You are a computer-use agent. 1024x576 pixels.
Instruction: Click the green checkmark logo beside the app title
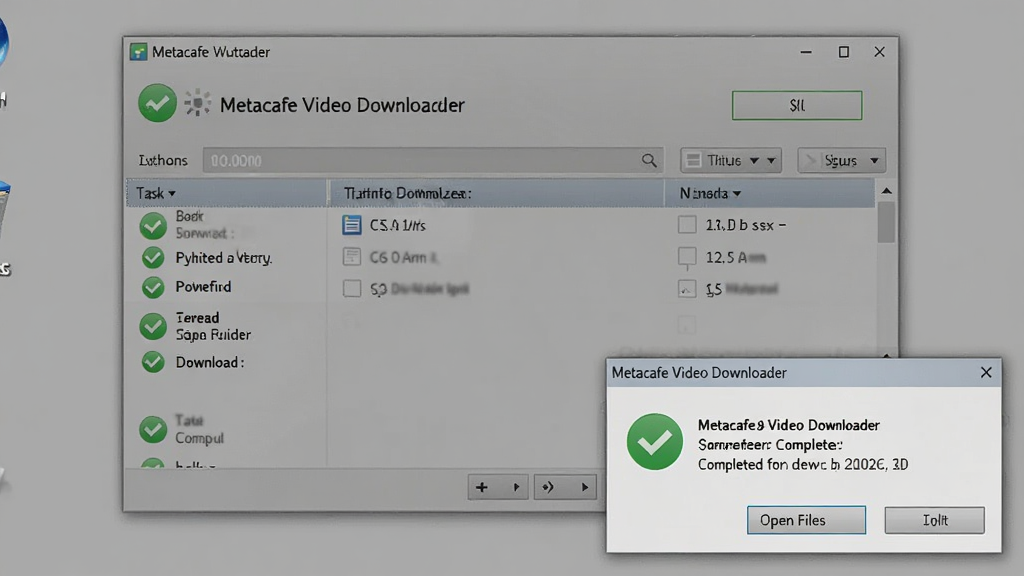click(x=157, y=103)
